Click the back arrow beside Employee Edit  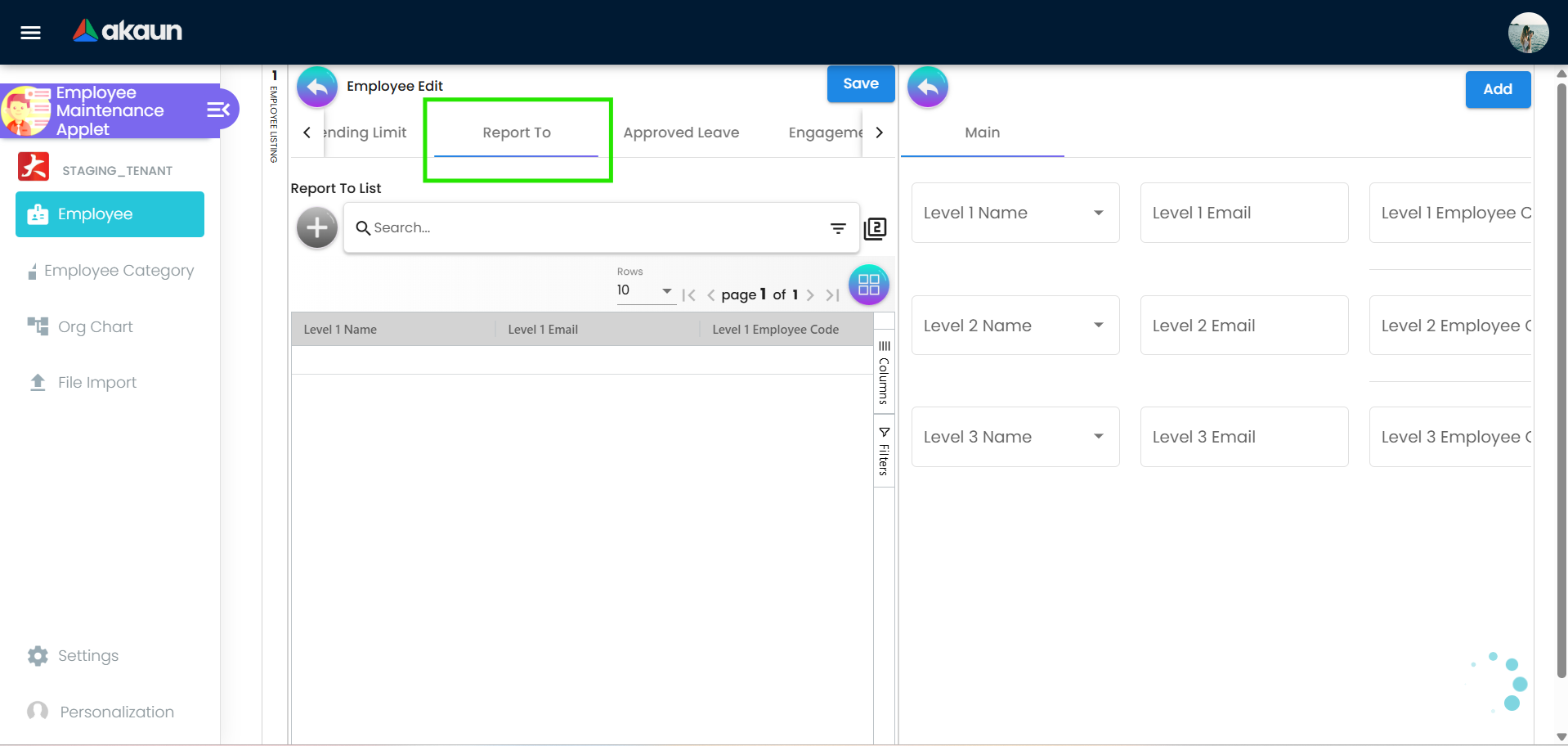coord(316,85)
